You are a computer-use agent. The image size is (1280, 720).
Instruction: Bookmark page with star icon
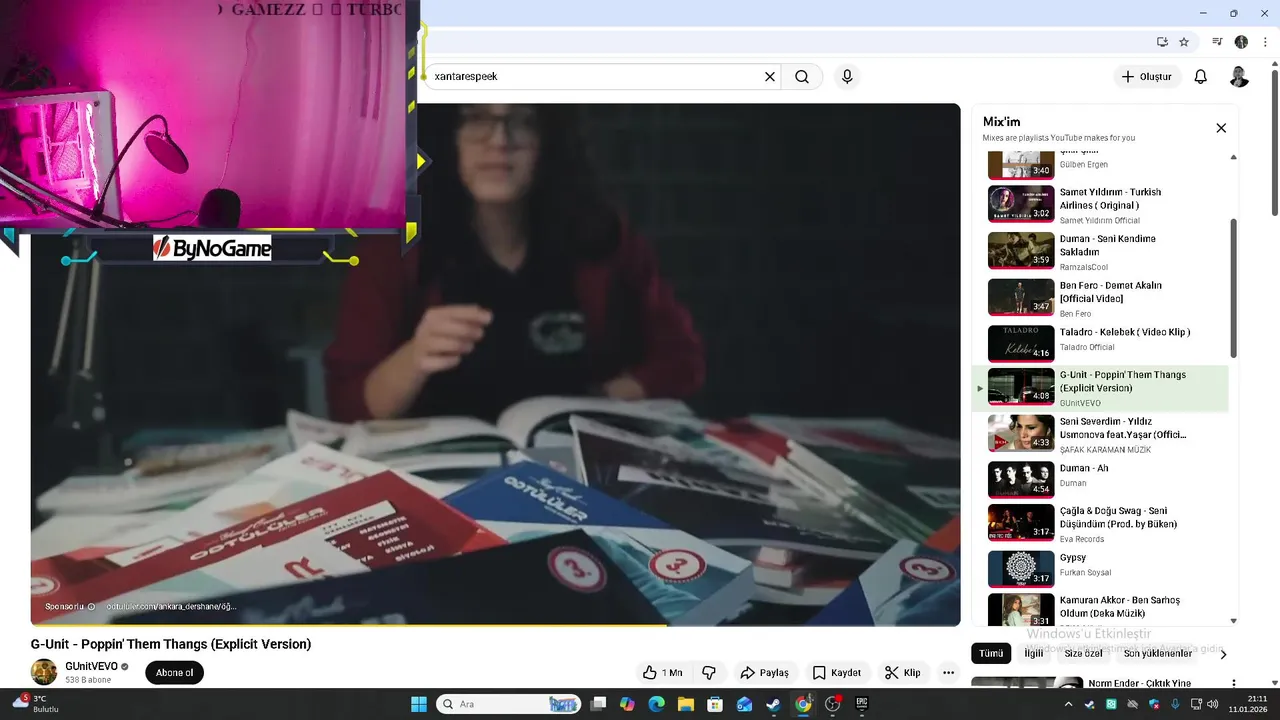[1184, 42]
